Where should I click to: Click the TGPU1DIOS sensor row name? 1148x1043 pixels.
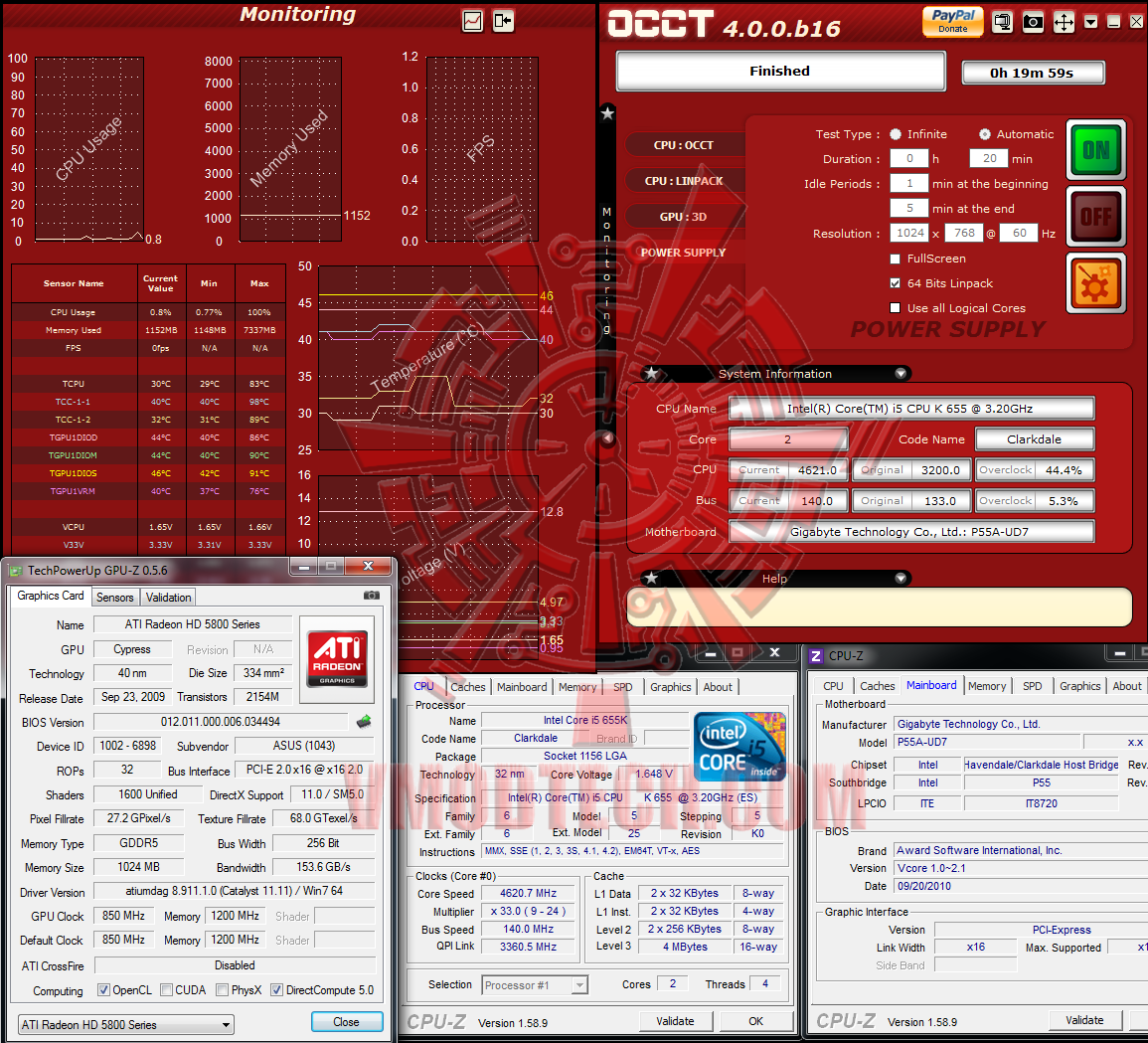point(74,473)
